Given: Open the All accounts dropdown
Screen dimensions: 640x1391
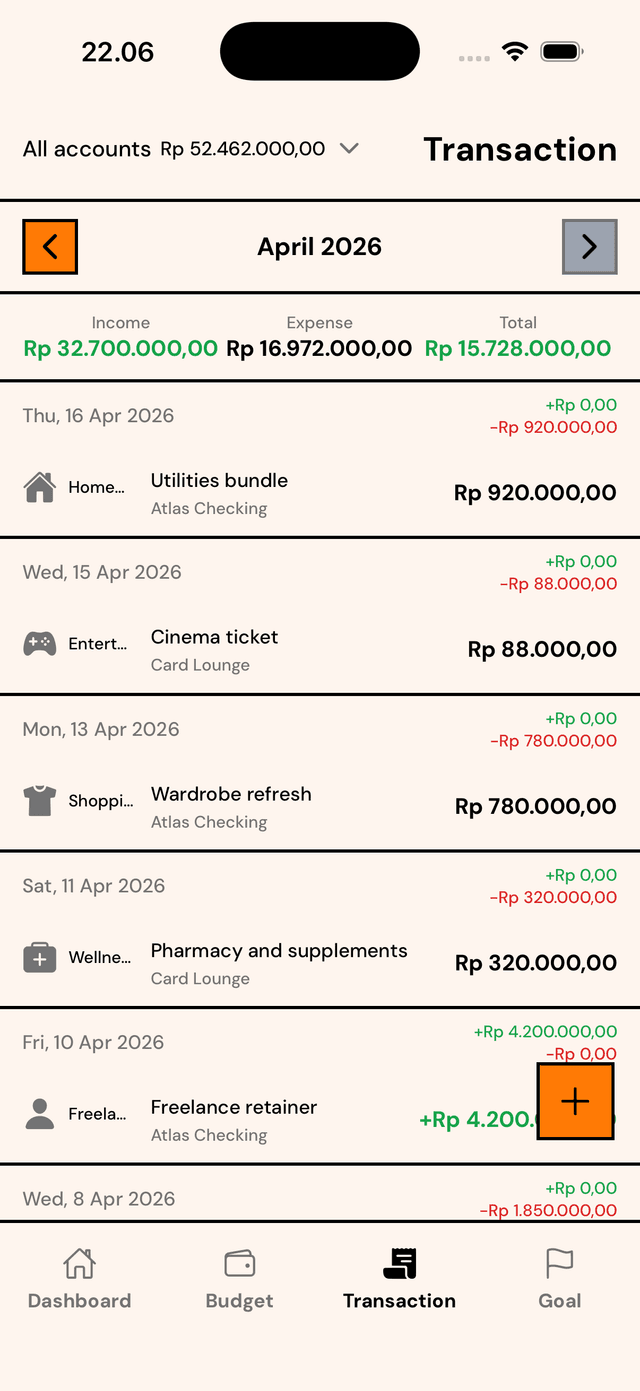Looking at the screenshot, I should coord(349,148).
